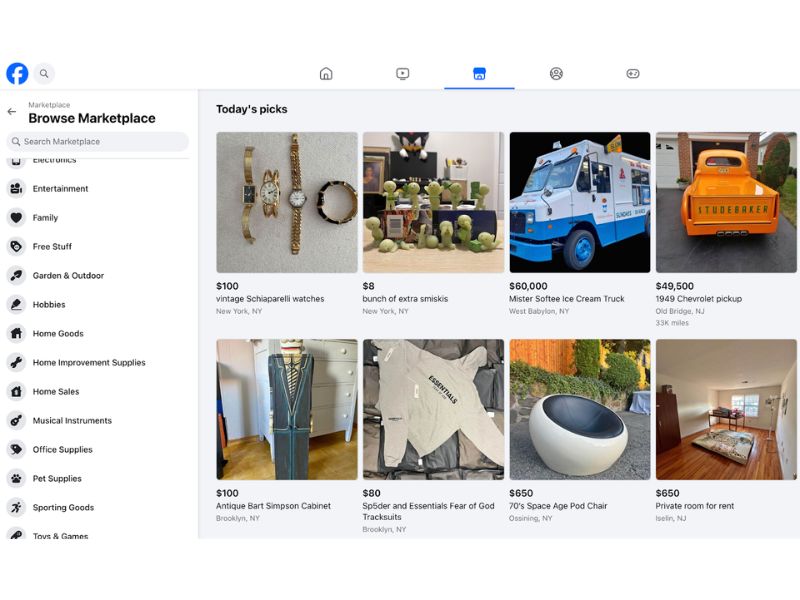Click the Facebook logo icon
The width and height of the screenshot is (800, 600).
17,73
